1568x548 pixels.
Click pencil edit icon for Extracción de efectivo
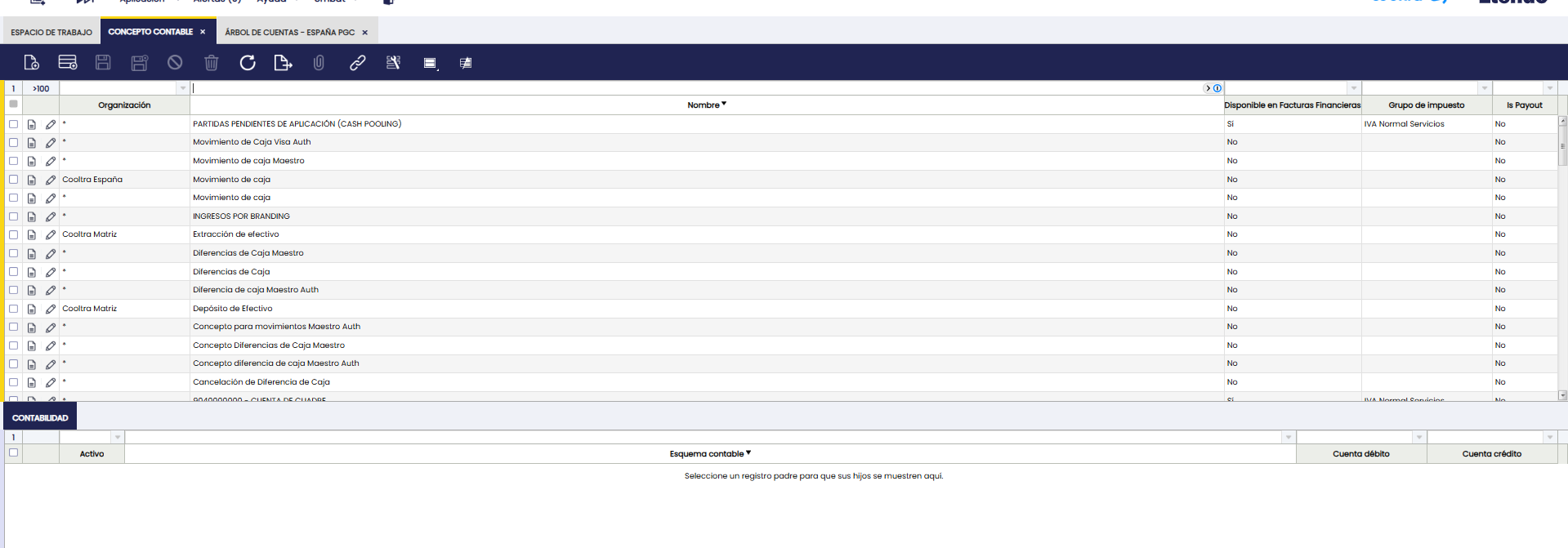click(51, 235)
